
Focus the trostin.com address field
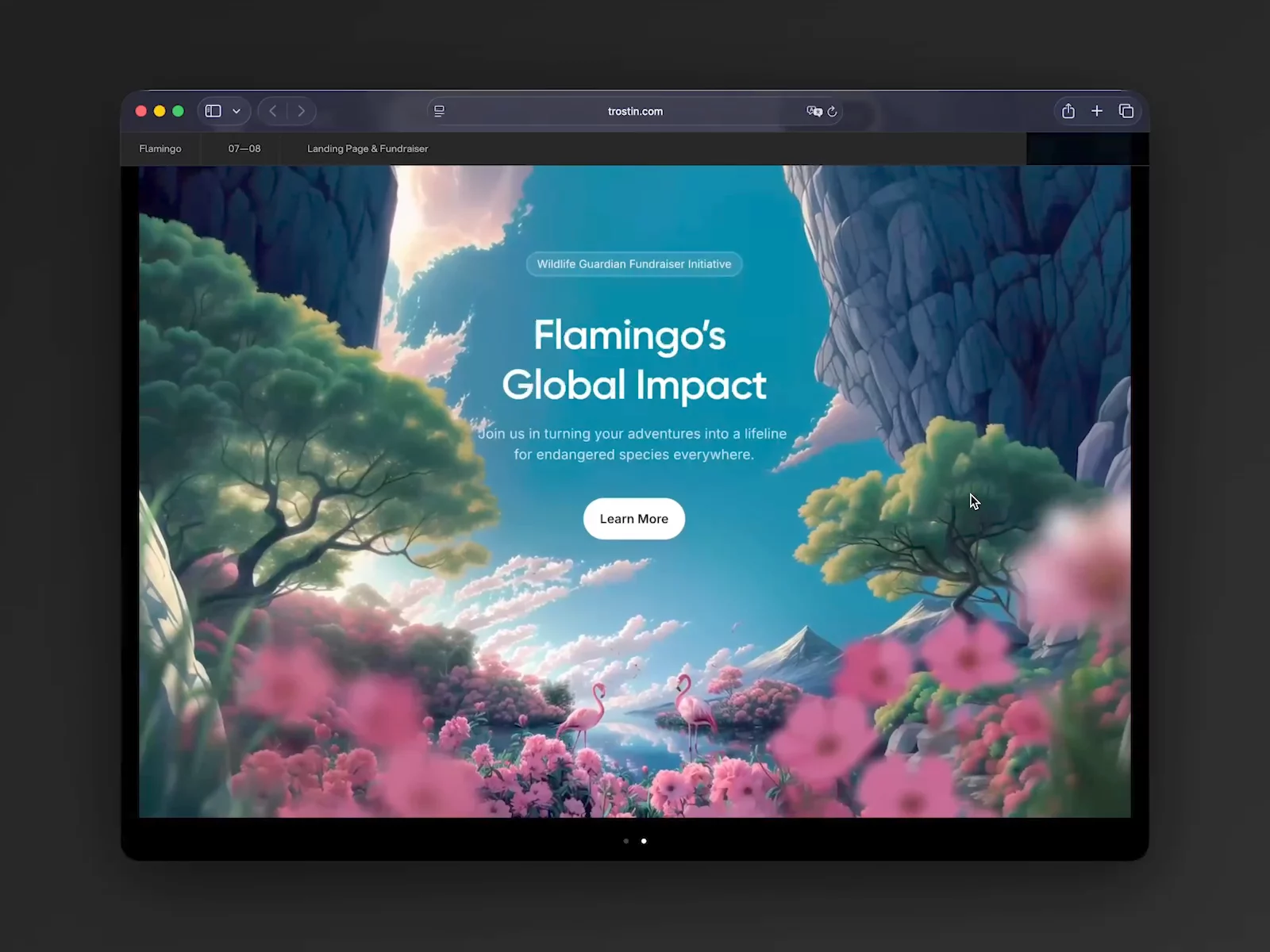635,111
